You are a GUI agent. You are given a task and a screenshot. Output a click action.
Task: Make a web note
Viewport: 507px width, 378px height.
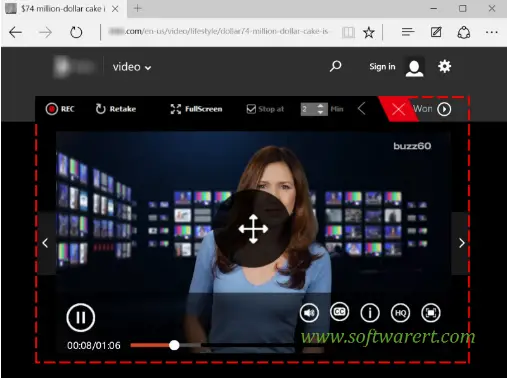pyautogui.click(x=436, y=32)
